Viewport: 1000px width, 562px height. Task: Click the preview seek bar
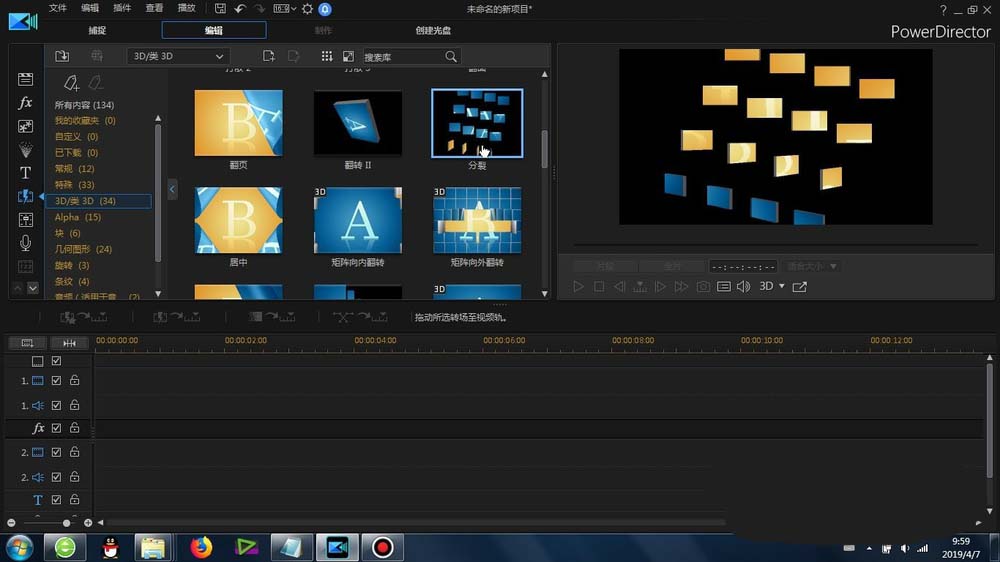pyautogui.click(x=775, y=244)
